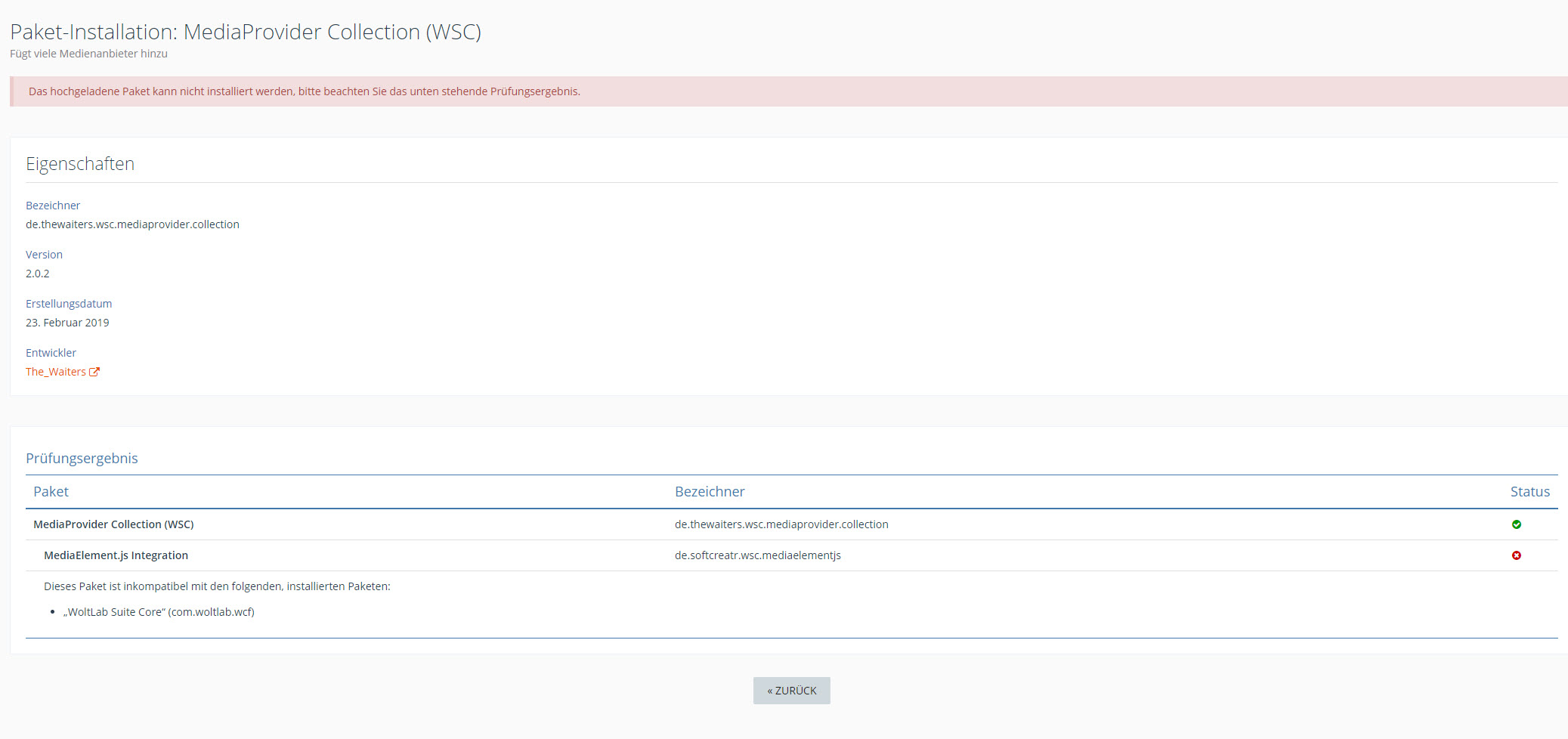Click the Paket column header
The image size is (1568, 739).
tap(51, 492)
